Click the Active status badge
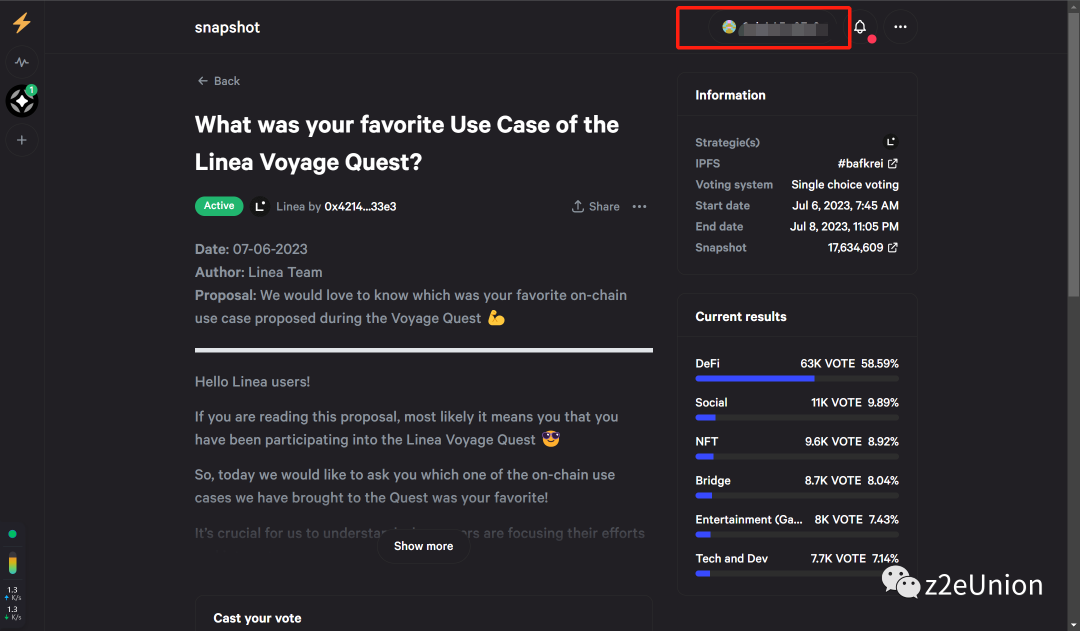The image size is (1080, 631). pyautogui.click(x=219, y=206)
